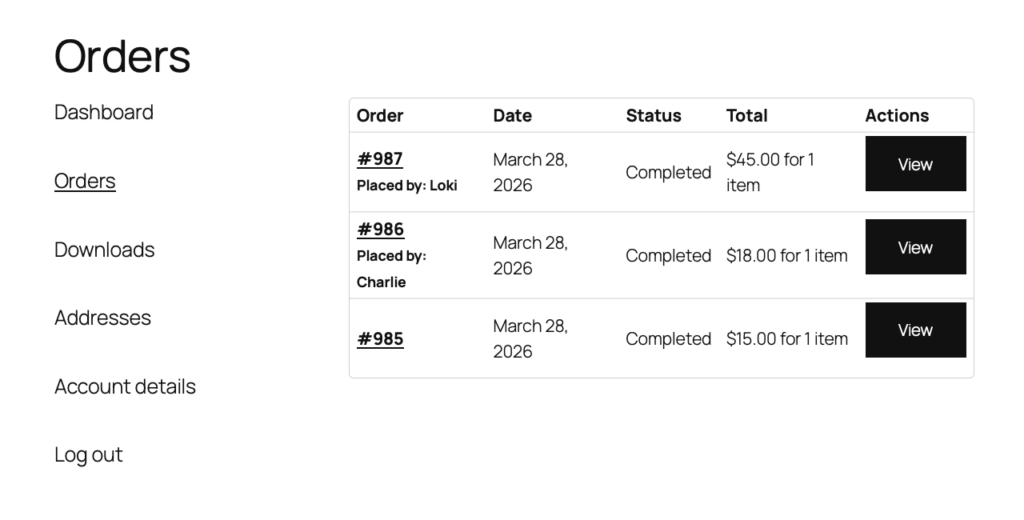Click the large Orders page heading
The image size is (1024, 520).
pos(122,56)
